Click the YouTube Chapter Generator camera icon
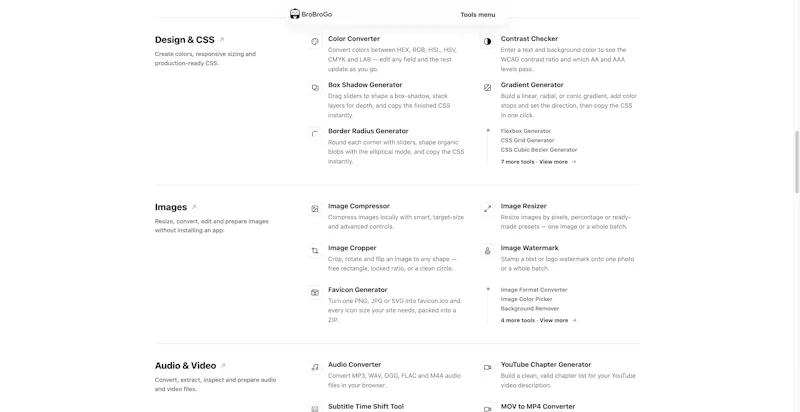The height and width of the screenshot is (412, 800). (x=487, y=367)
